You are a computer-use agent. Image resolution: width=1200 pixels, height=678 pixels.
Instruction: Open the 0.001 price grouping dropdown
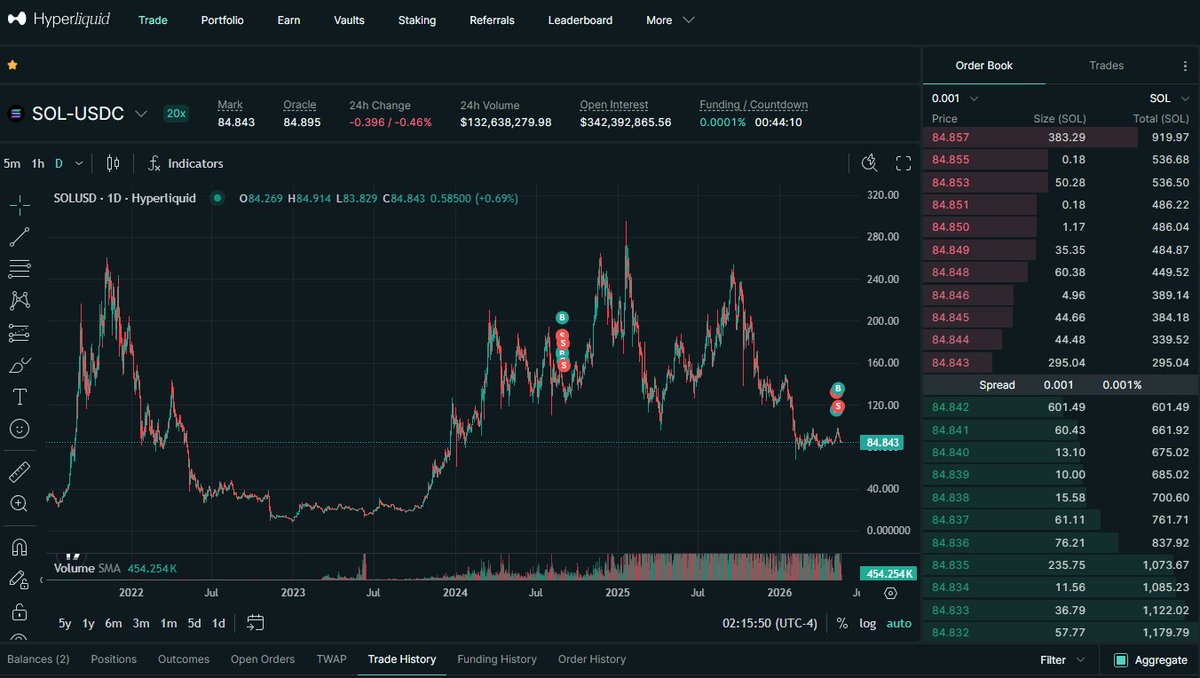pos(955,98)
